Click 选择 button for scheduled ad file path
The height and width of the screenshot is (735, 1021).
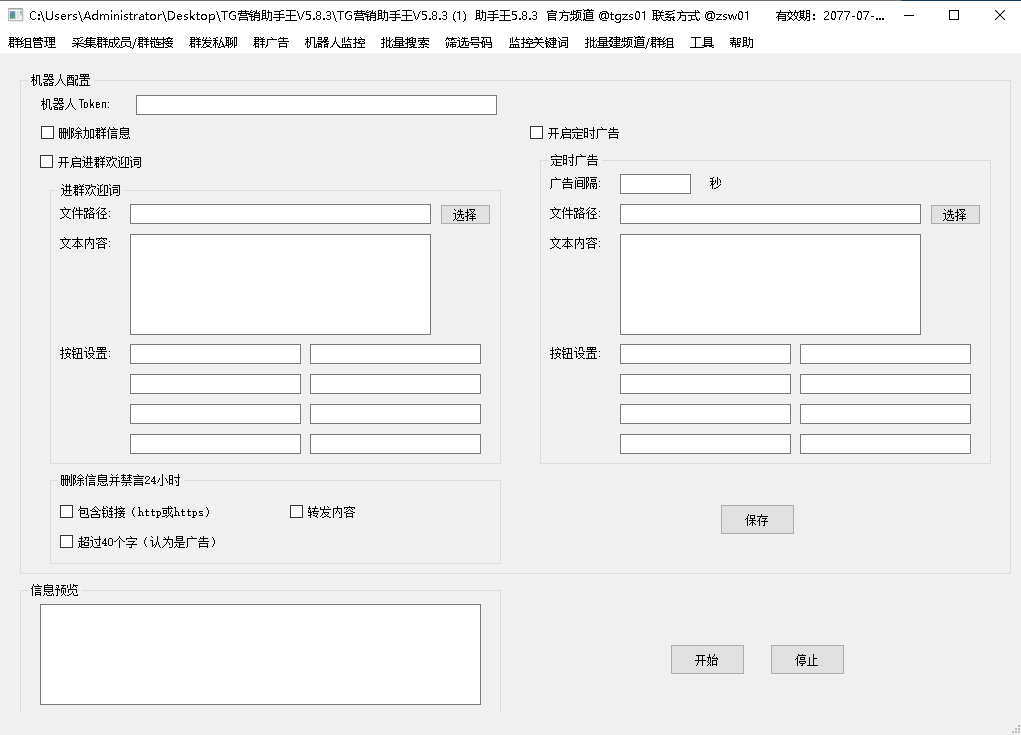click(x=955, y=215)
